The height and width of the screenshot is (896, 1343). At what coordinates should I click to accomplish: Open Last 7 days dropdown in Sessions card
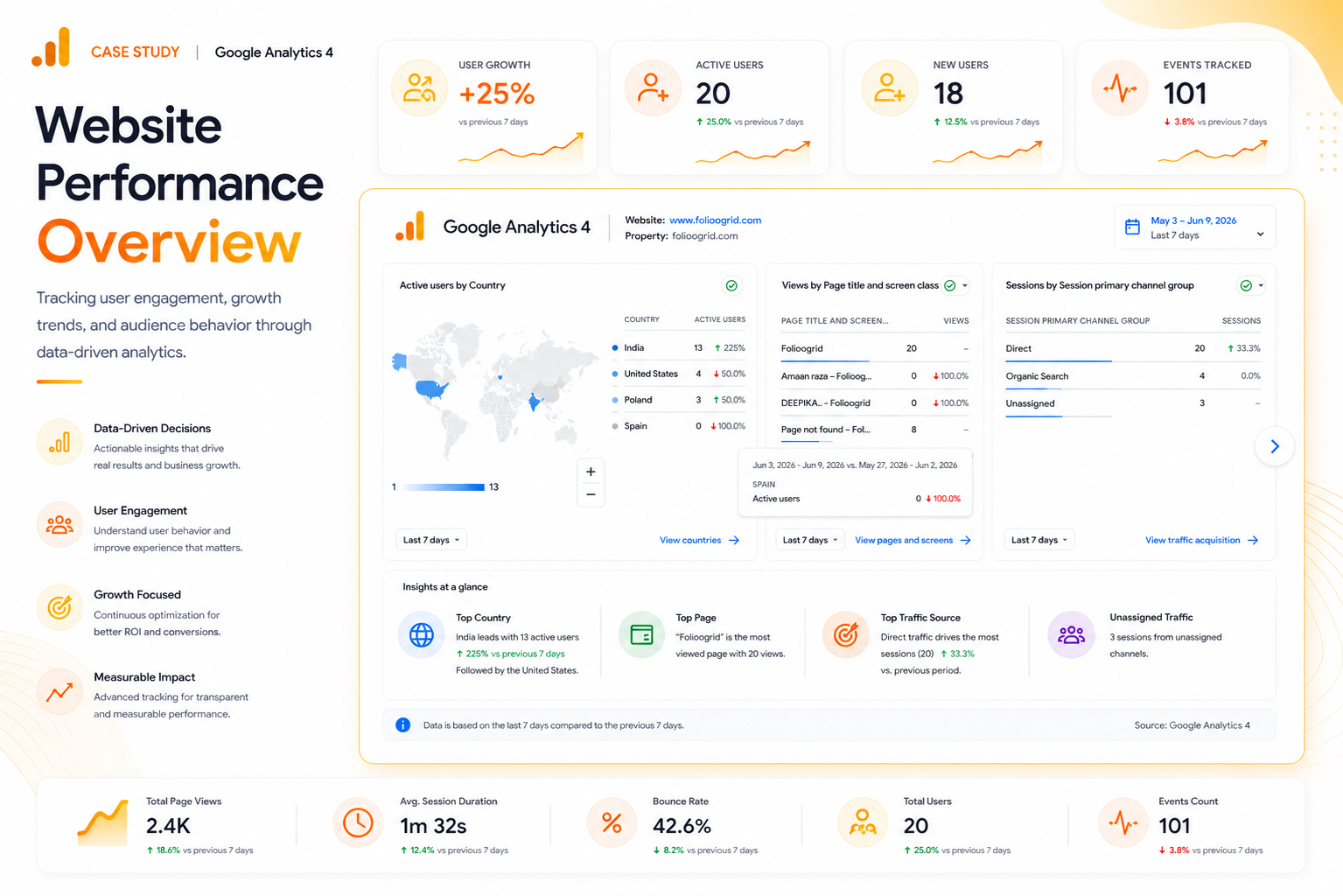(1039, 540)
